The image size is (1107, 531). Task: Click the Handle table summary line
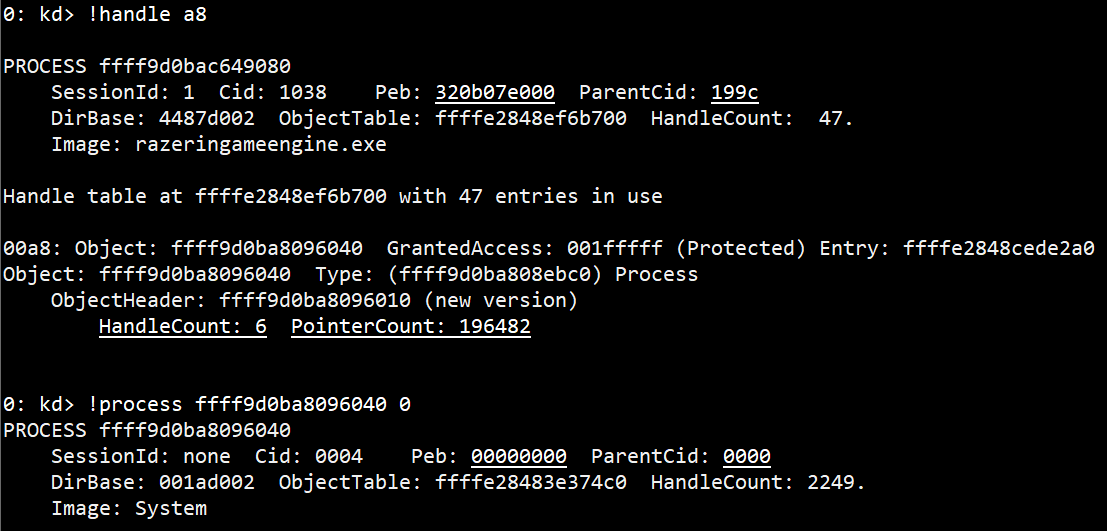[333, 196]
